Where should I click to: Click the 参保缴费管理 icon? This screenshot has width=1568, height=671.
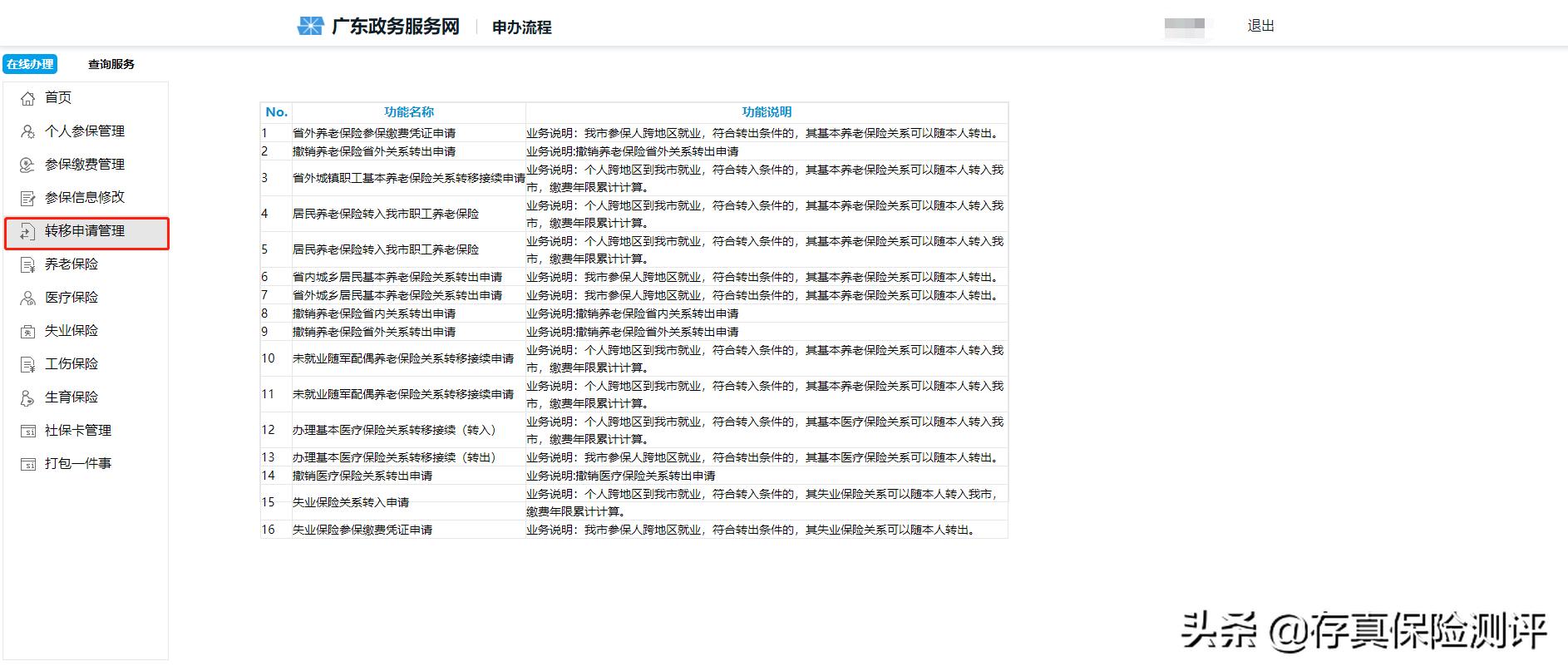[x=27, y=165]
